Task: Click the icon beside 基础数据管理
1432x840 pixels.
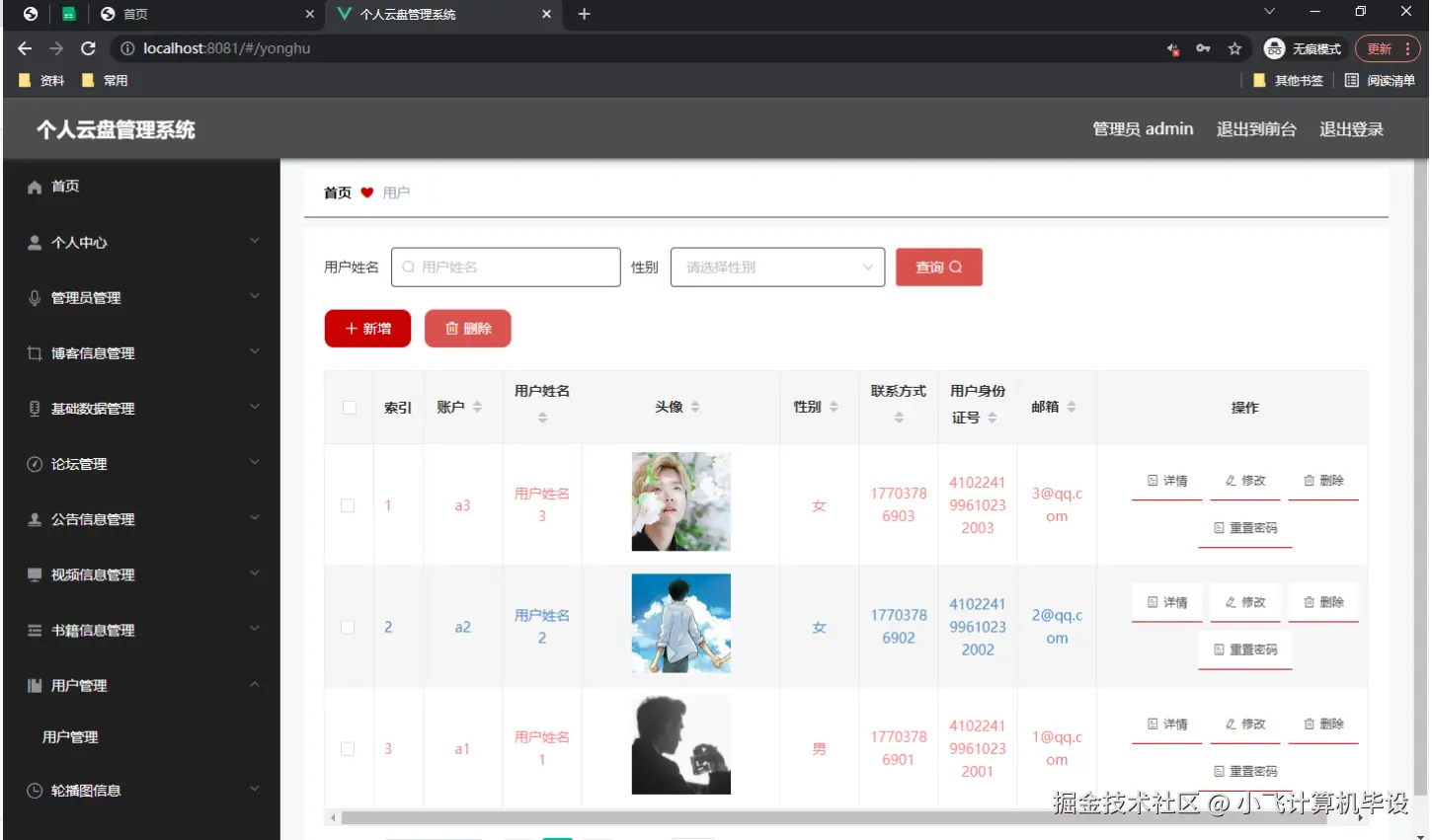Action: click(35, 409)
